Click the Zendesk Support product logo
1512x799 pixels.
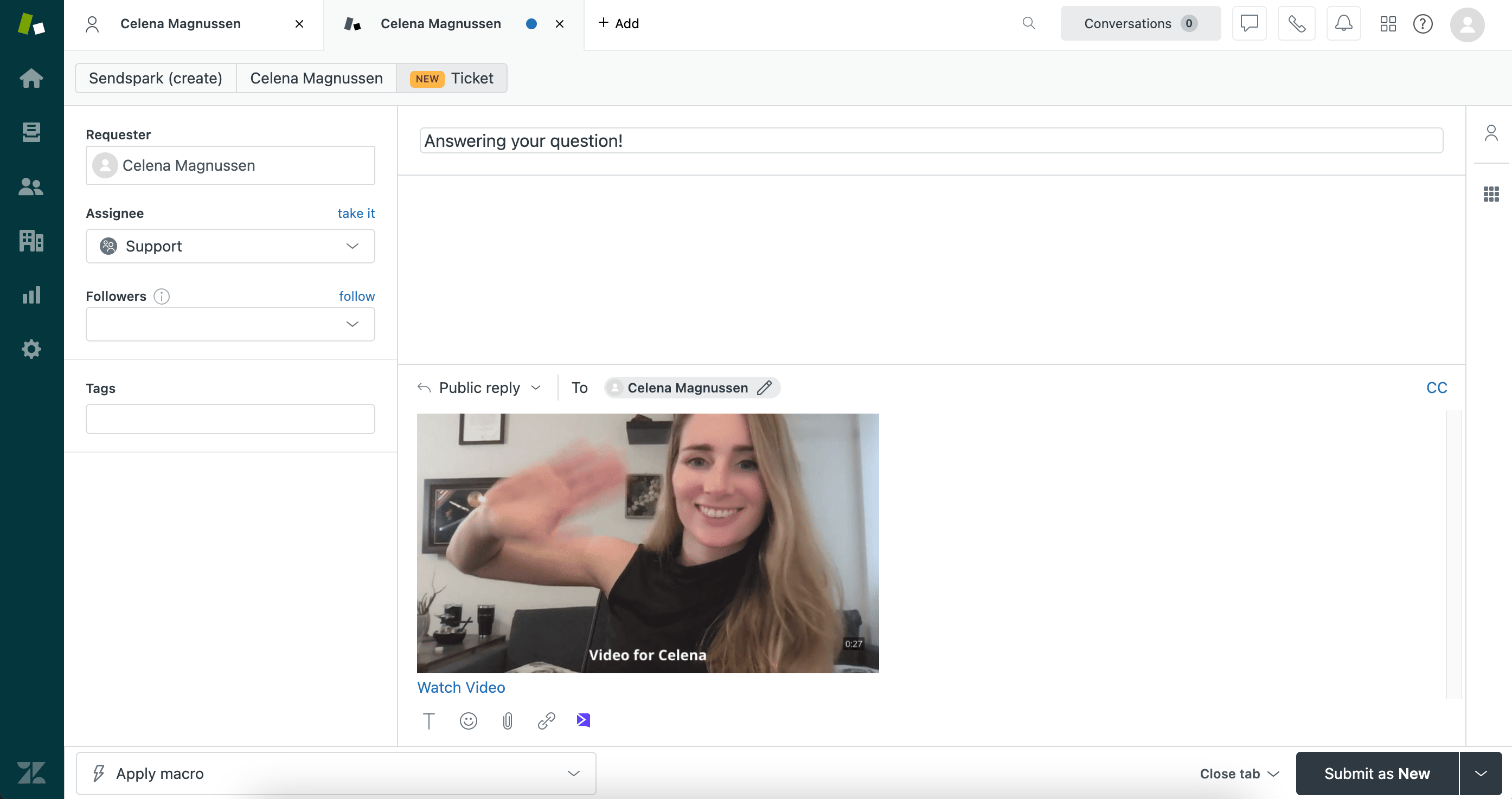[31, 24]
